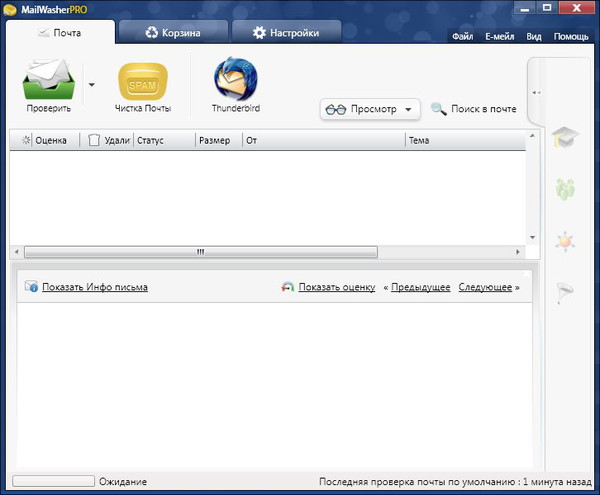The height and width of the screenshot is (495, 600).
Task: Collapse the right sidebar with the arrow handle
Action: coord(537,92)
